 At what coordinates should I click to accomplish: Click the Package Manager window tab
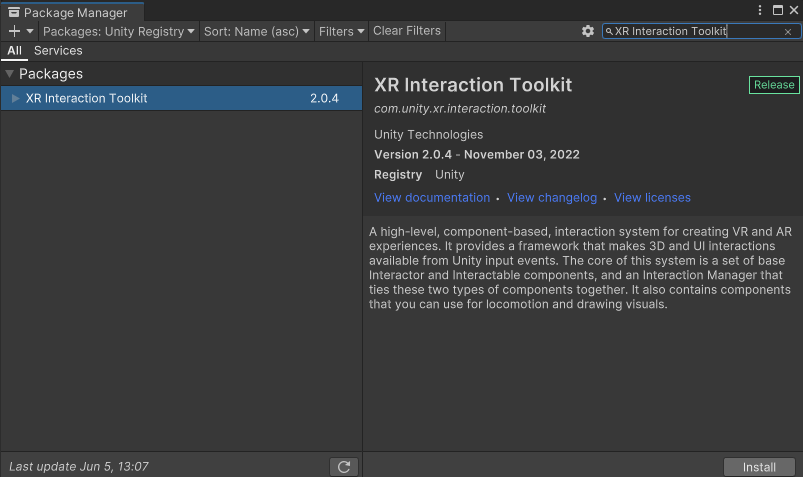(x=72, y=12)
